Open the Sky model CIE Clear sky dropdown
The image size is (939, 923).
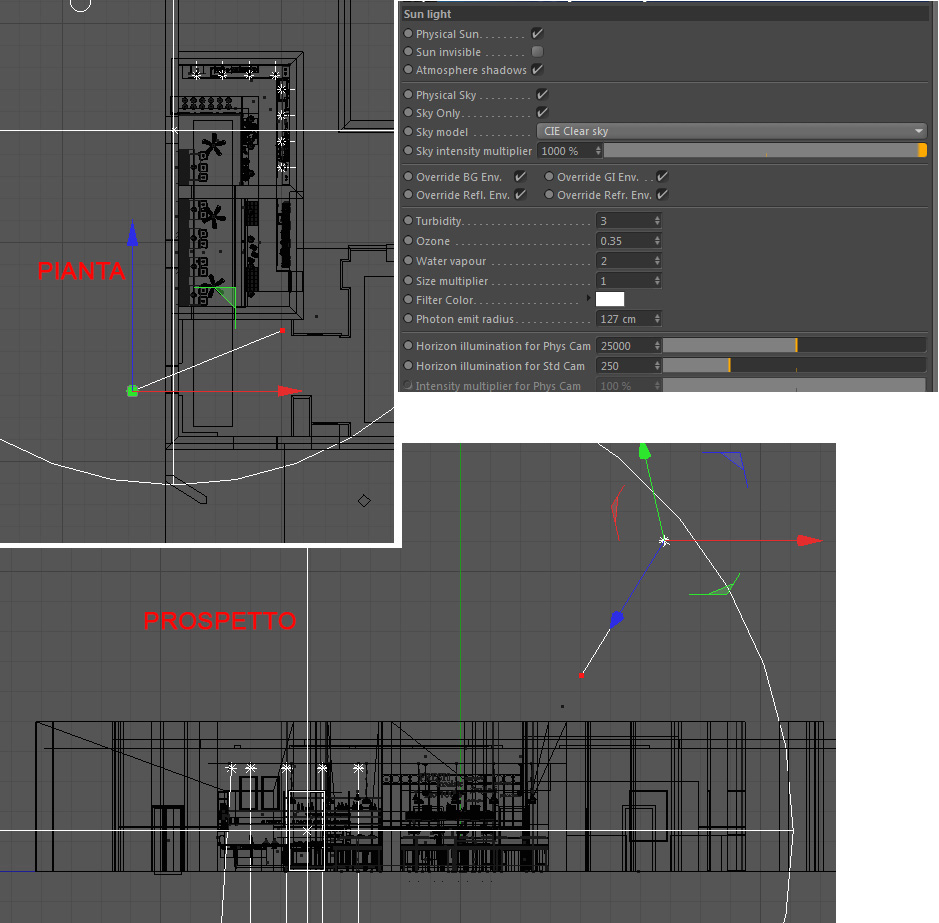click(x=732, y=131)
